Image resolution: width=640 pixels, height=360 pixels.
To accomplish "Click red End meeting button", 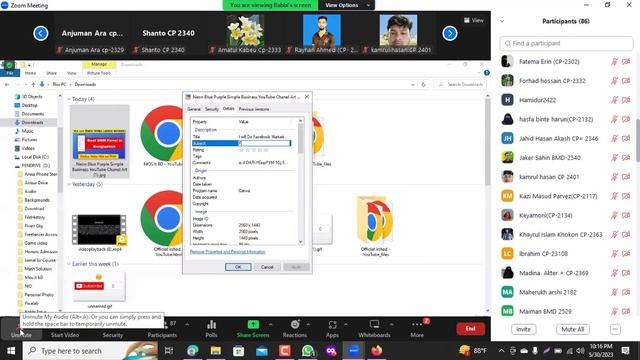I will 470,329.
